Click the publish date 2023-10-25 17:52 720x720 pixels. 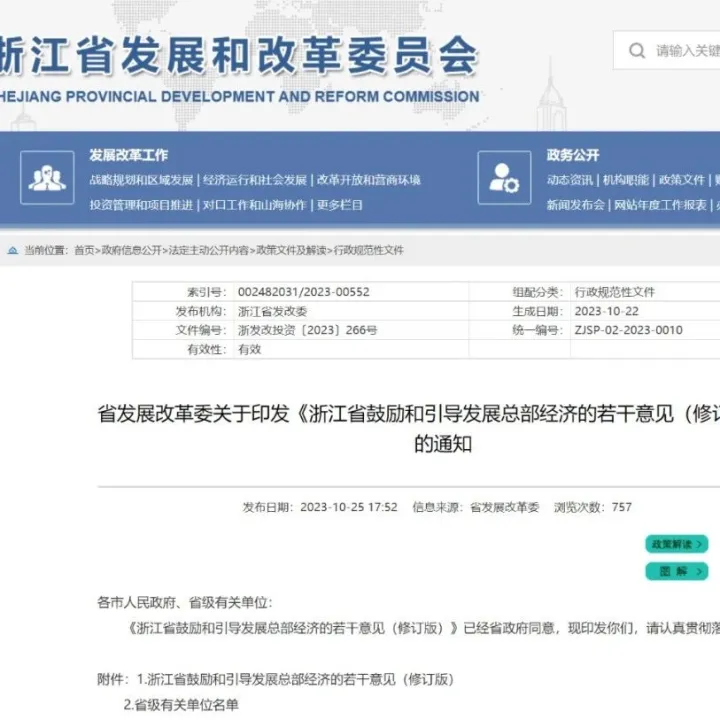tap(349, 507)
